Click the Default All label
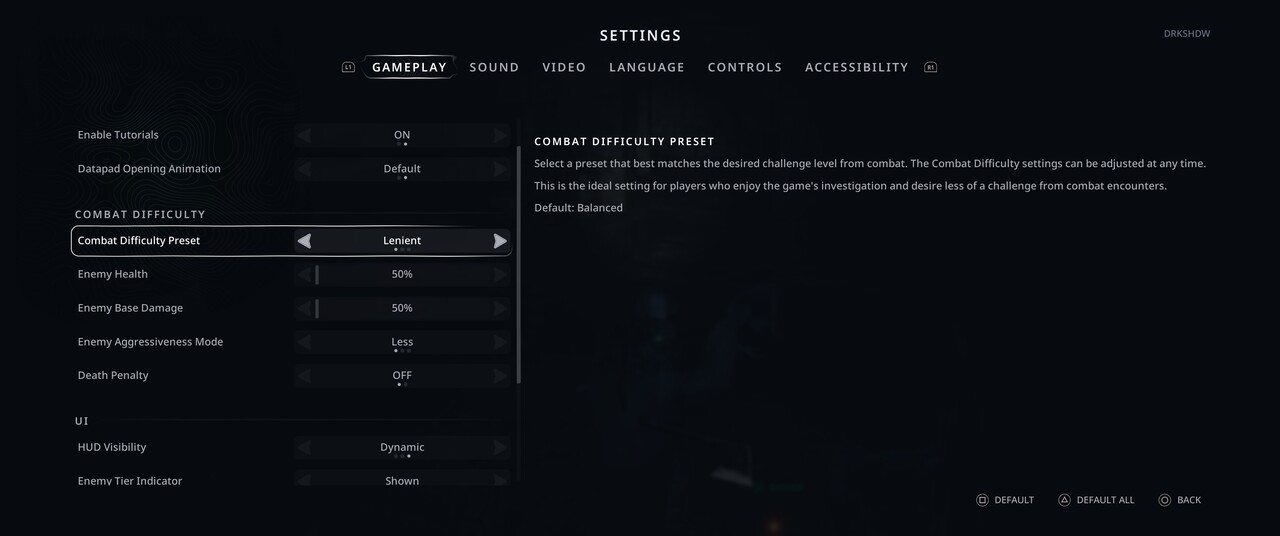The height and width of the screenshot is (536, 1280). coord(1105,500)
